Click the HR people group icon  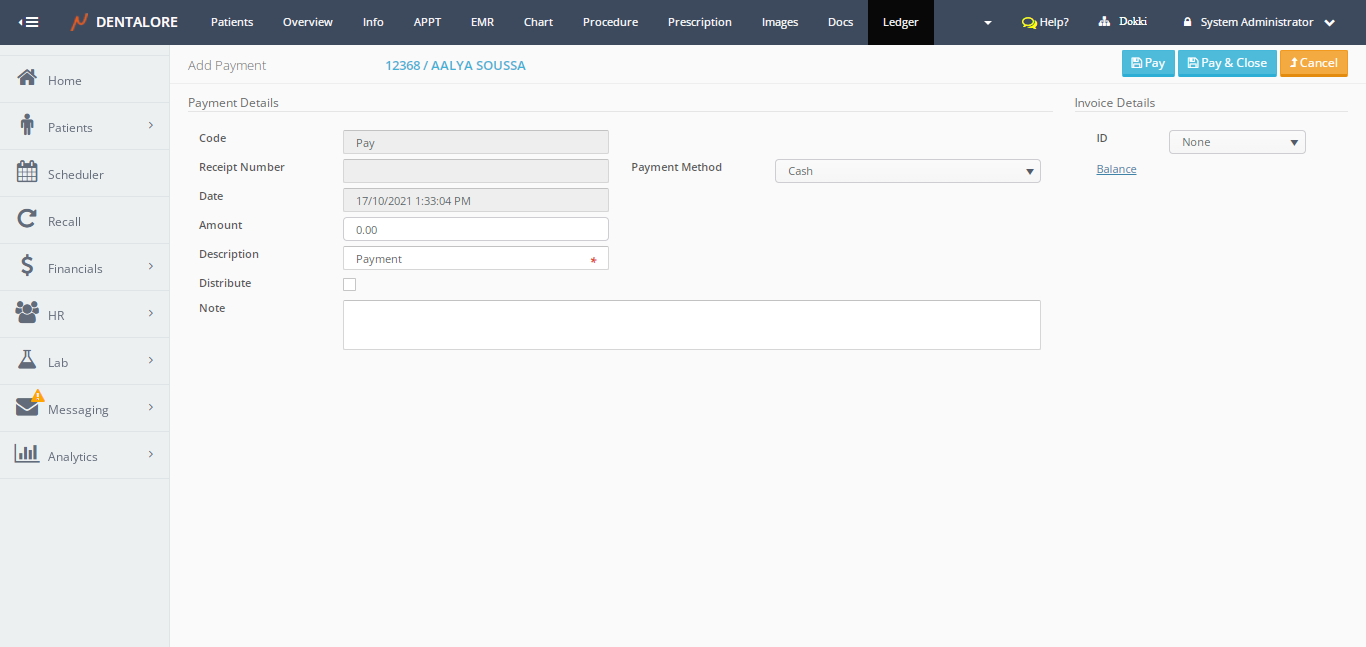[x=27, y=314]
